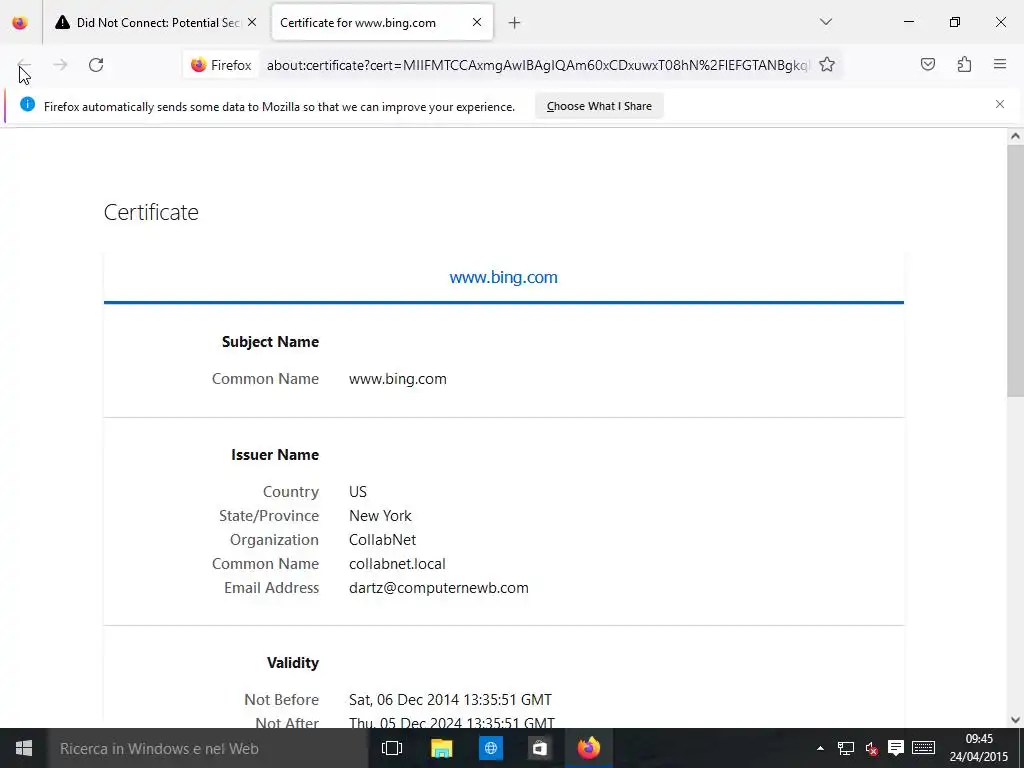This screenshot has width=1024, height=768.
Task: Select the www.bing.com certificate tab header
Action: click(x=504, y=278)
